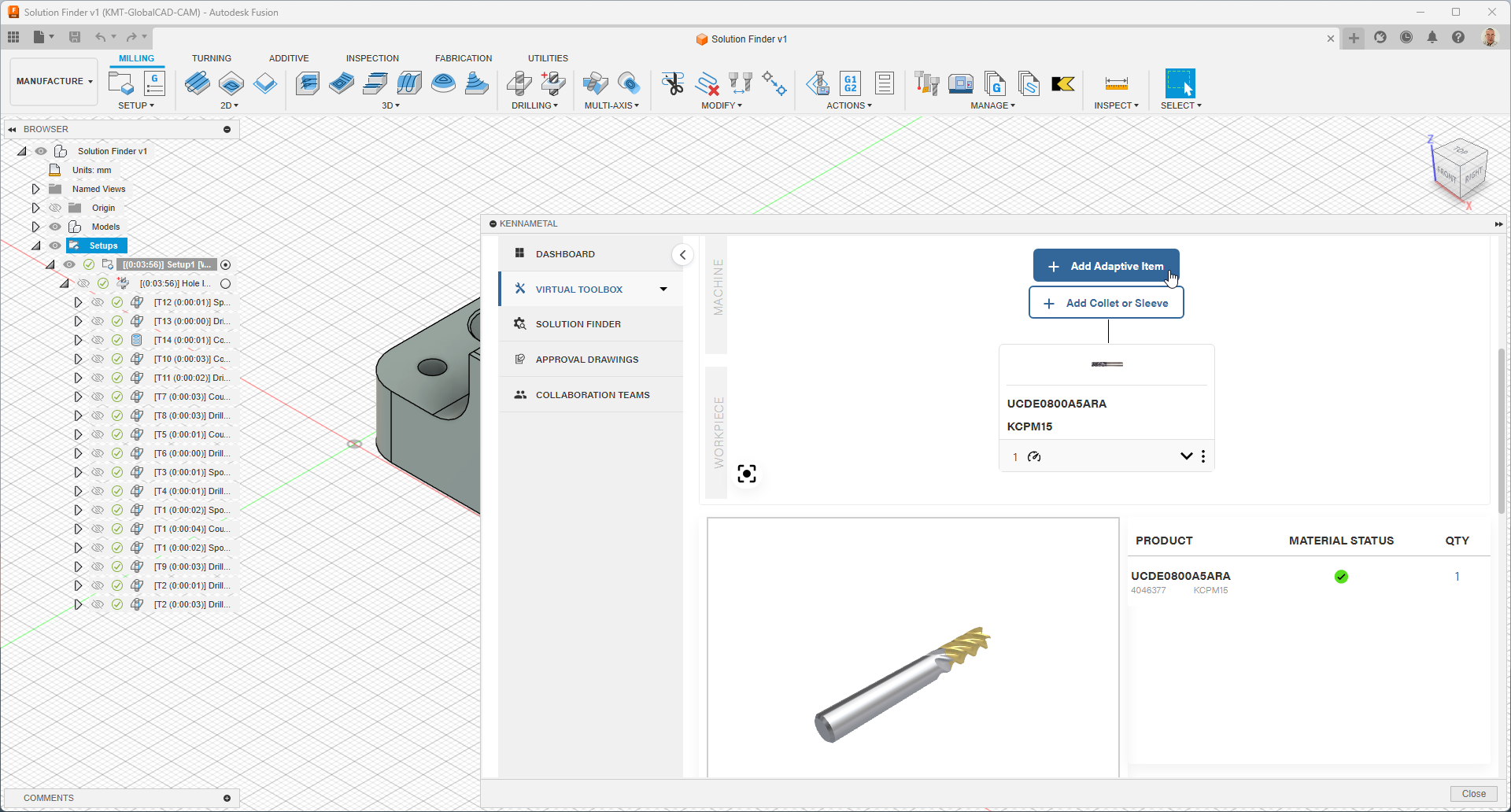Open the Manufacture workspace dropdown
This screenshot has width=1511, height=812.
pos(54,81)
